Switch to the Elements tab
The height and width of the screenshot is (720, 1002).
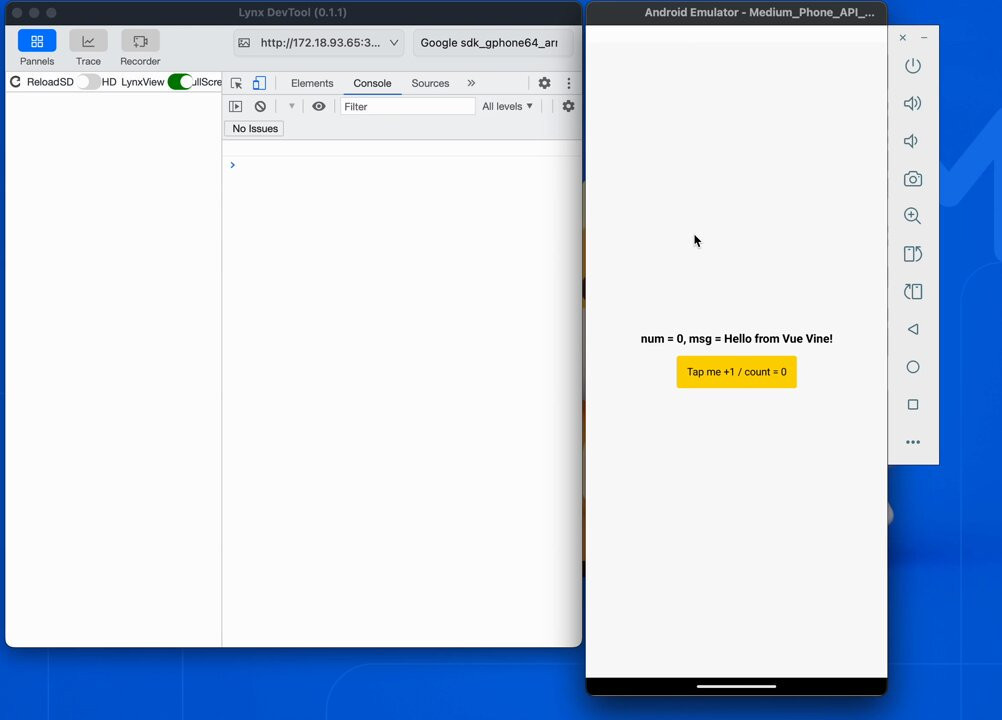pyautogui.click(x=312, y=83)
